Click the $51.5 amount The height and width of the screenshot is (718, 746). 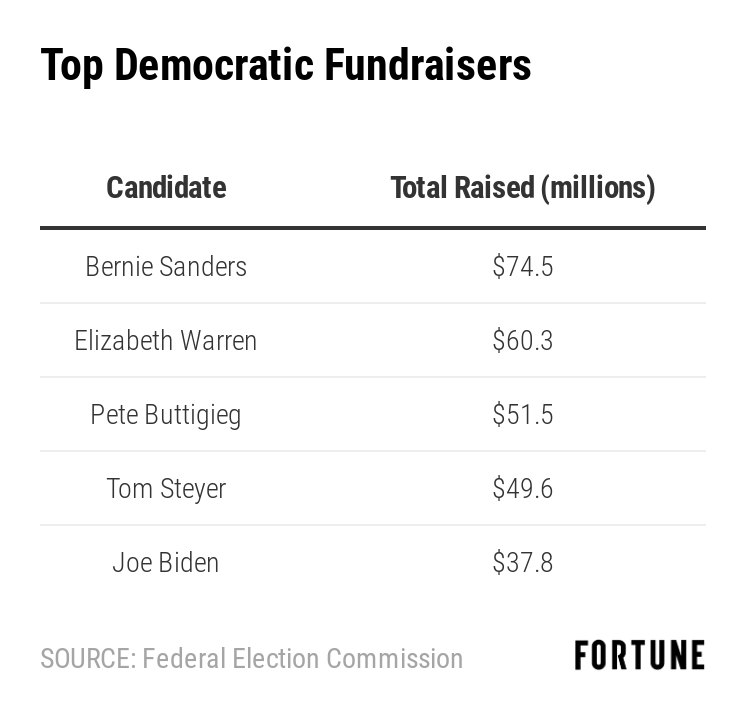[x=522, y=414]
